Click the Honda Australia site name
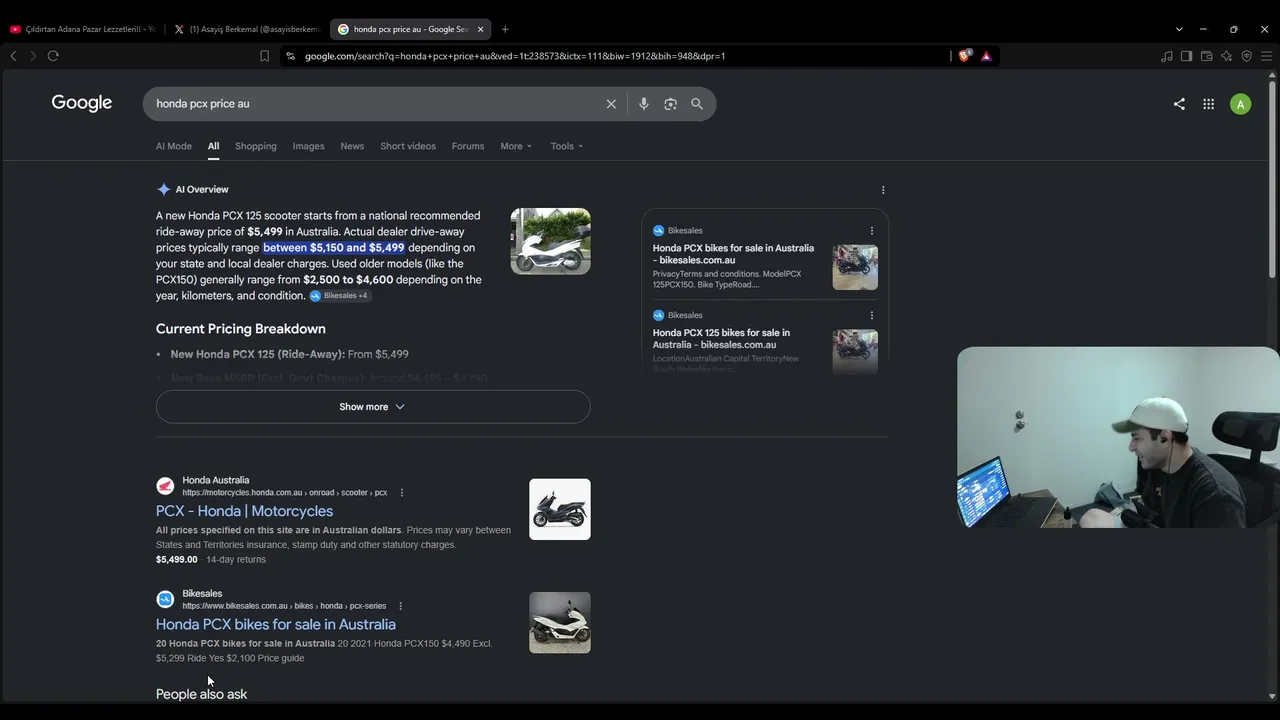Viewport: 1280px width, 720px height. [216, 480]
